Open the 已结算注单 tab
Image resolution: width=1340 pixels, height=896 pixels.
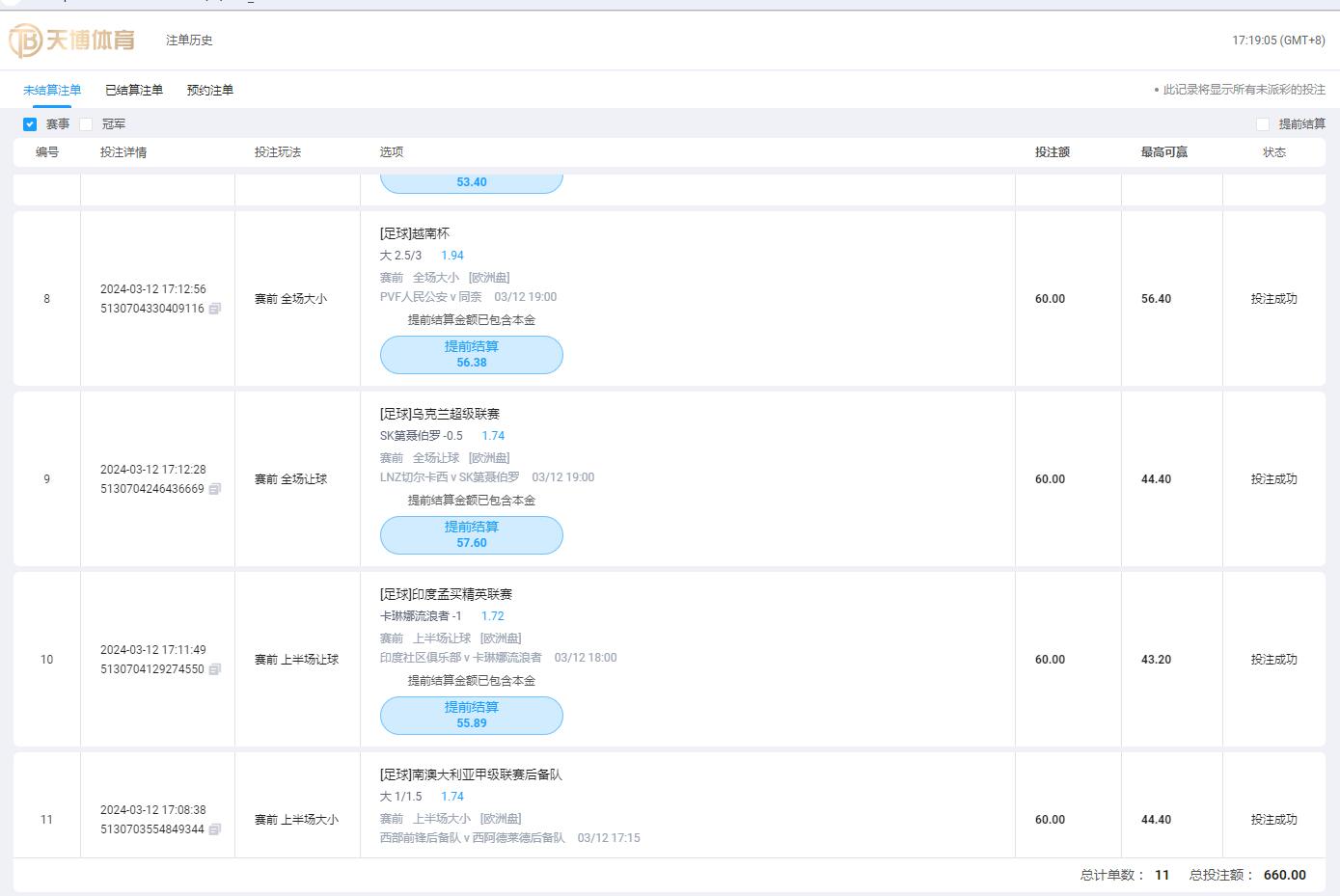coord(134,91)
